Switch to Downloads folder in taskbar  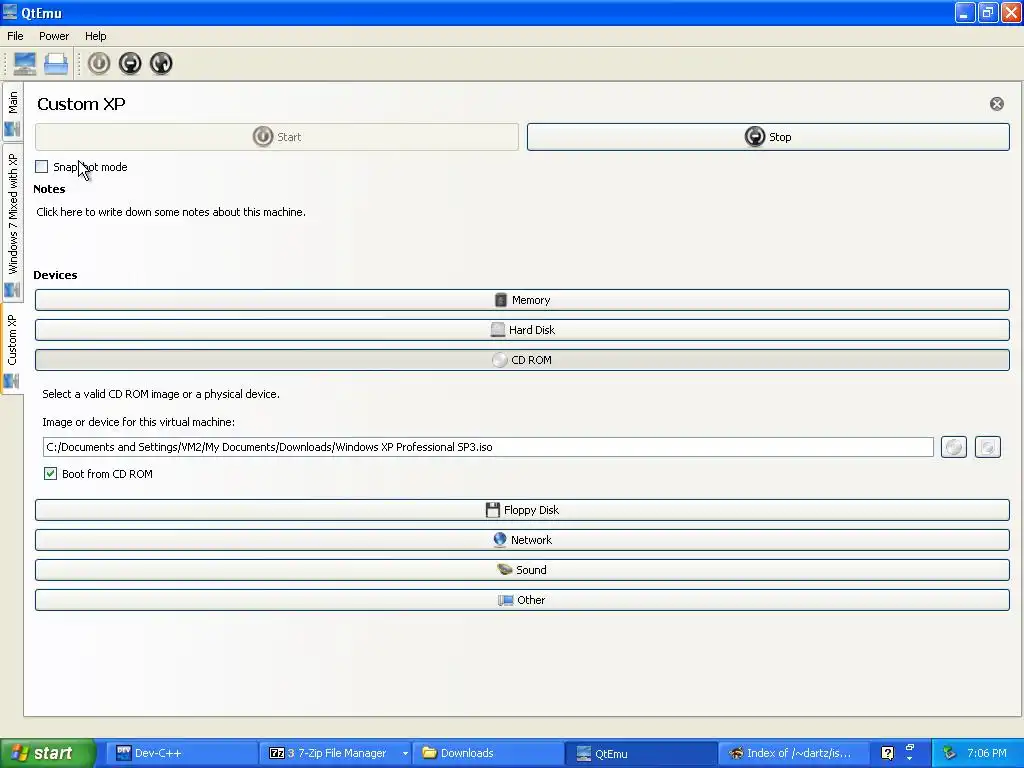pyautogui.click(x=487, y=753)
